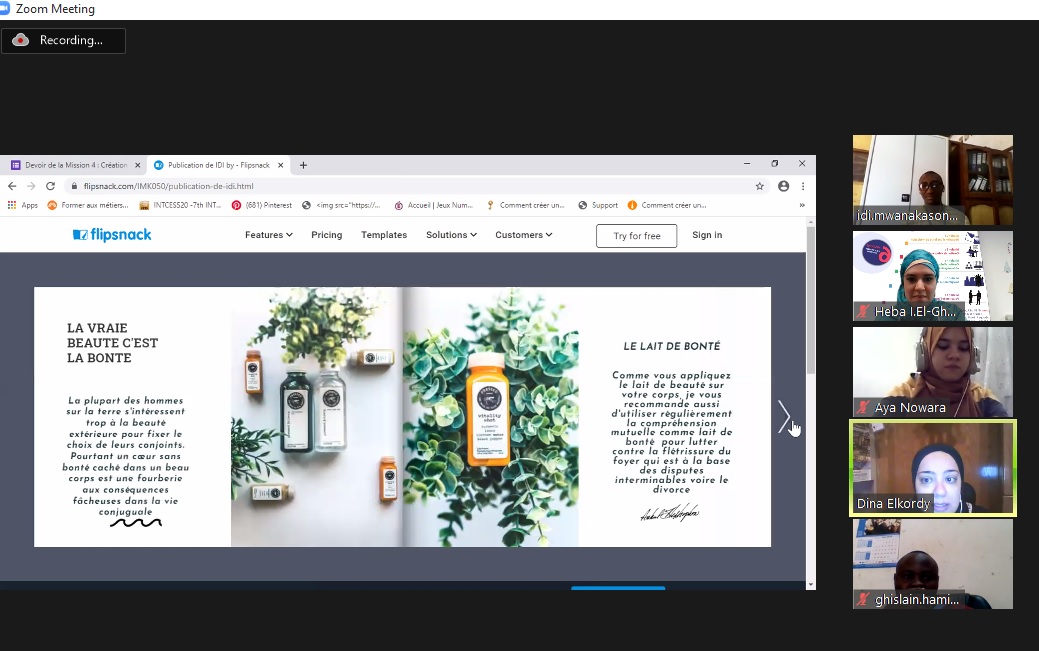This screenshot has height=651, width=1039.
Task: Open Chrome profile account icon
Action: coord(783,186)
